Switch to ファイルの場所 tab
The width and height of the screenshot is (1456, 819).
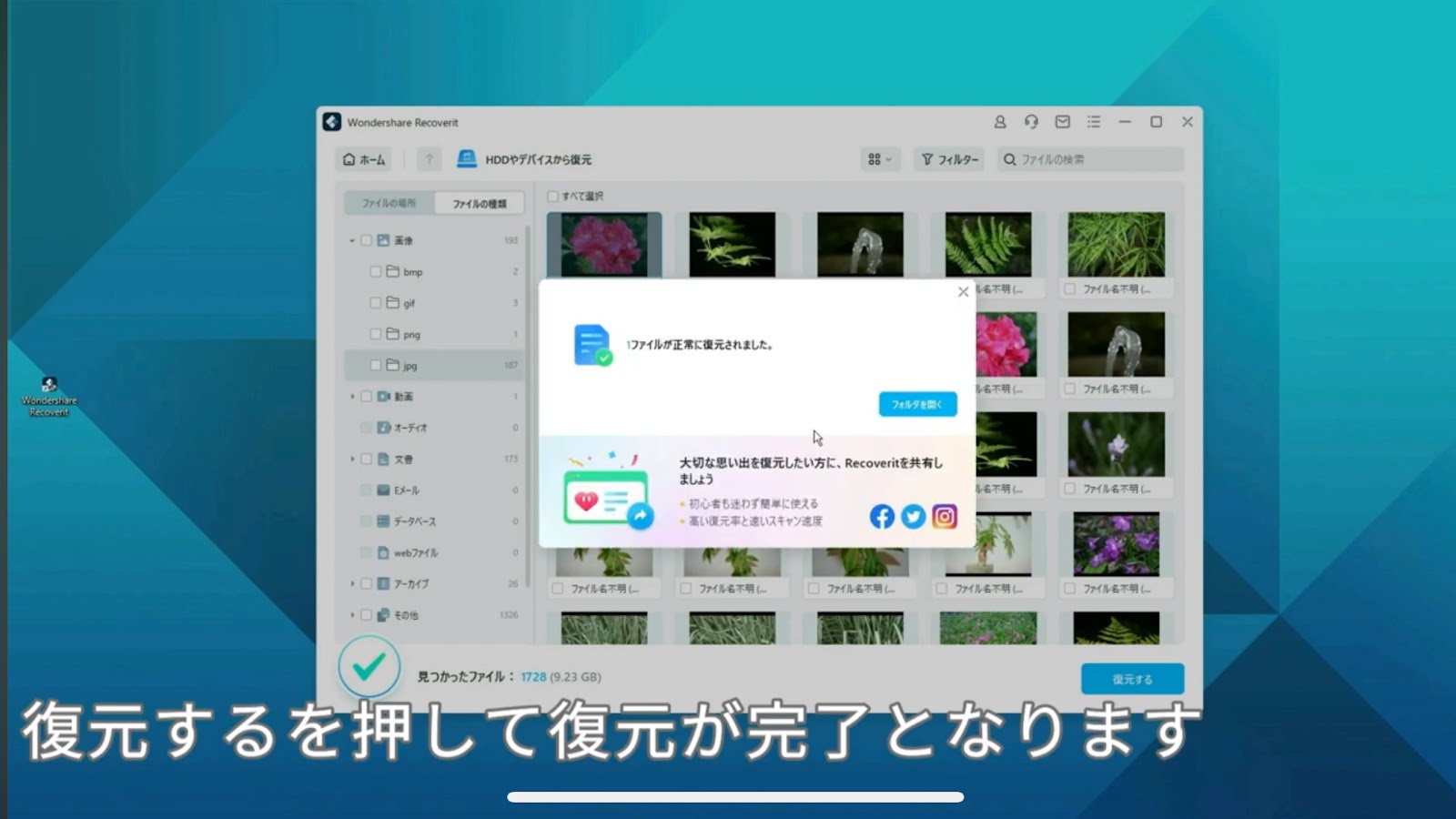coord(389,203)
